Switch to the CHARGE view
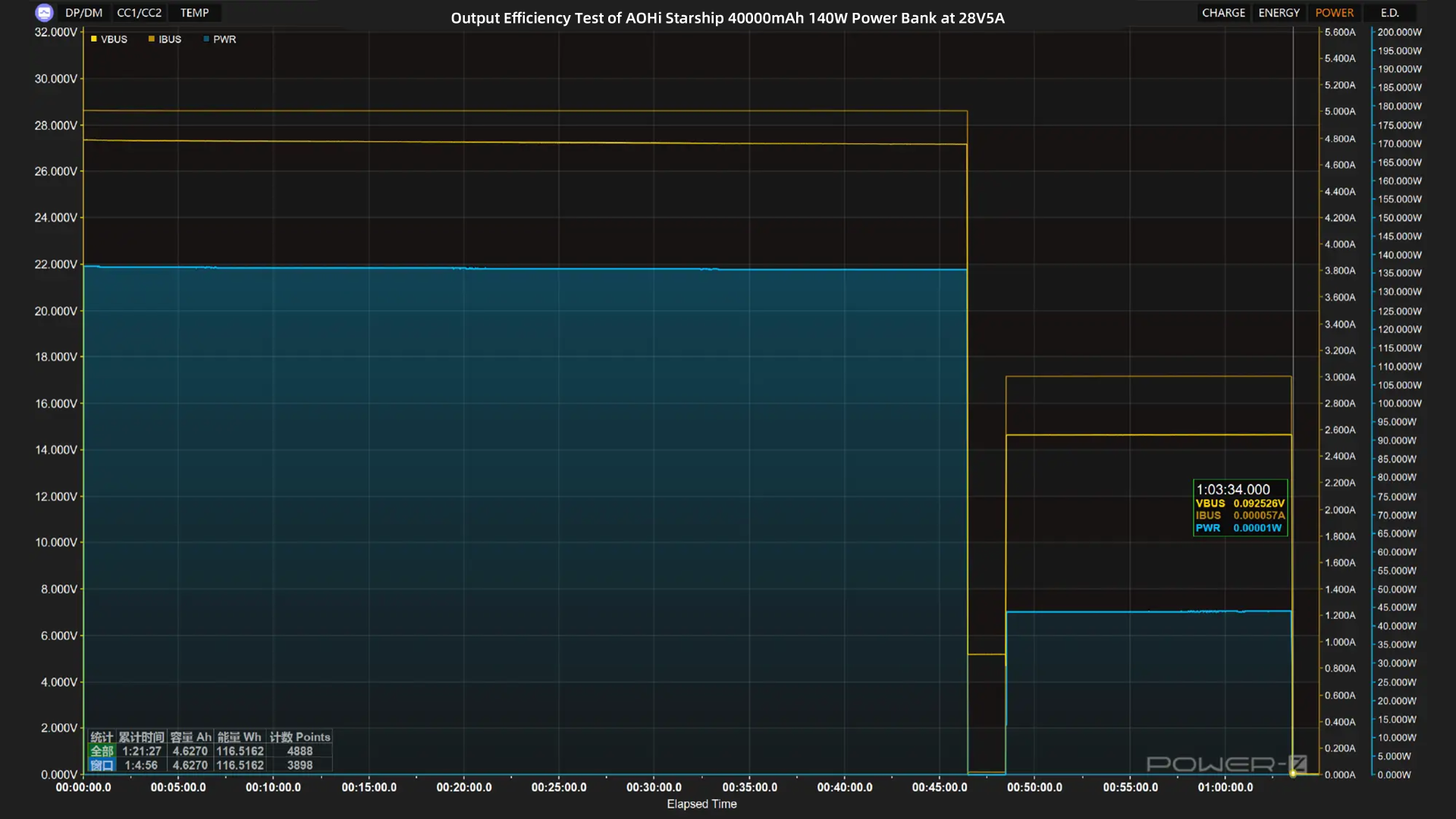This screenshot has height=819, width=1456. click(x=1223, y=13)
